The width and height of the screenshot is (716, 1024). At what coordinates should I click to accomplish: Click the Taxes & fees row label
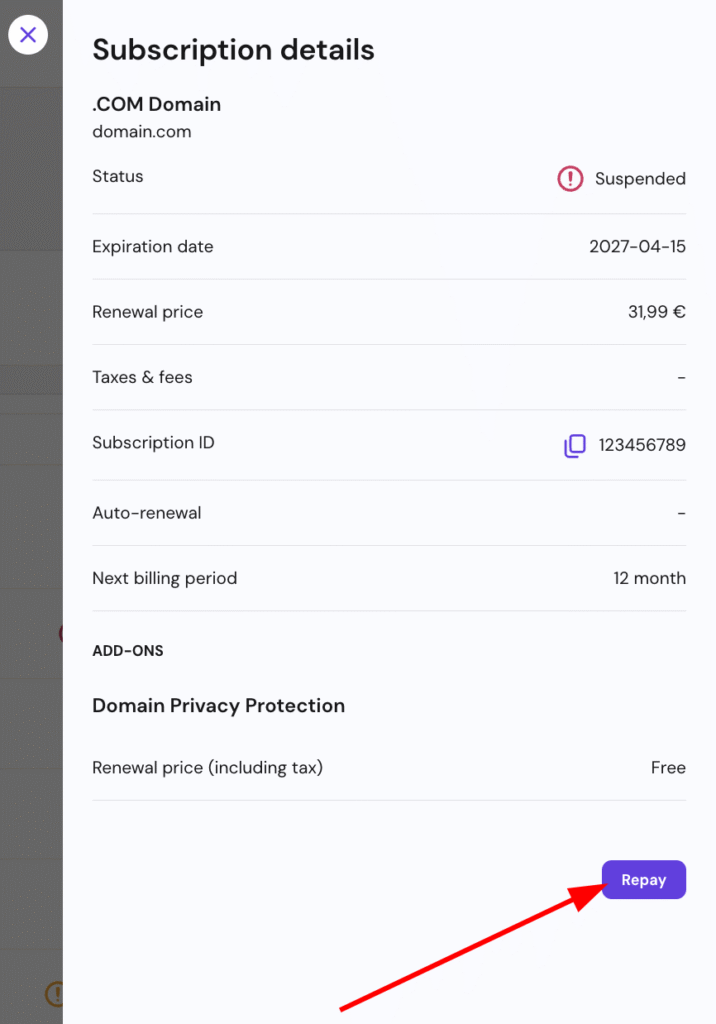pos(142,377)
